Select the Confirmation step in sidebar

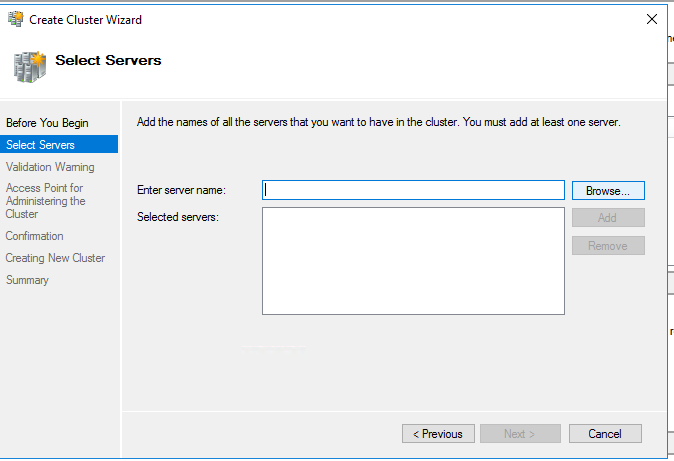[x=34, y=236]
